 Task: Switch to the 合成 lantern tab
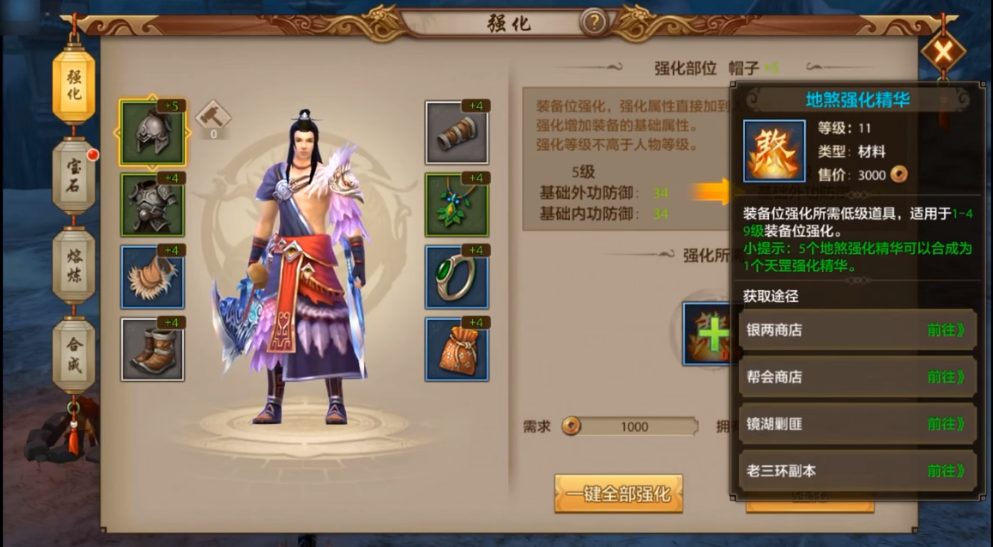point(74,355)
